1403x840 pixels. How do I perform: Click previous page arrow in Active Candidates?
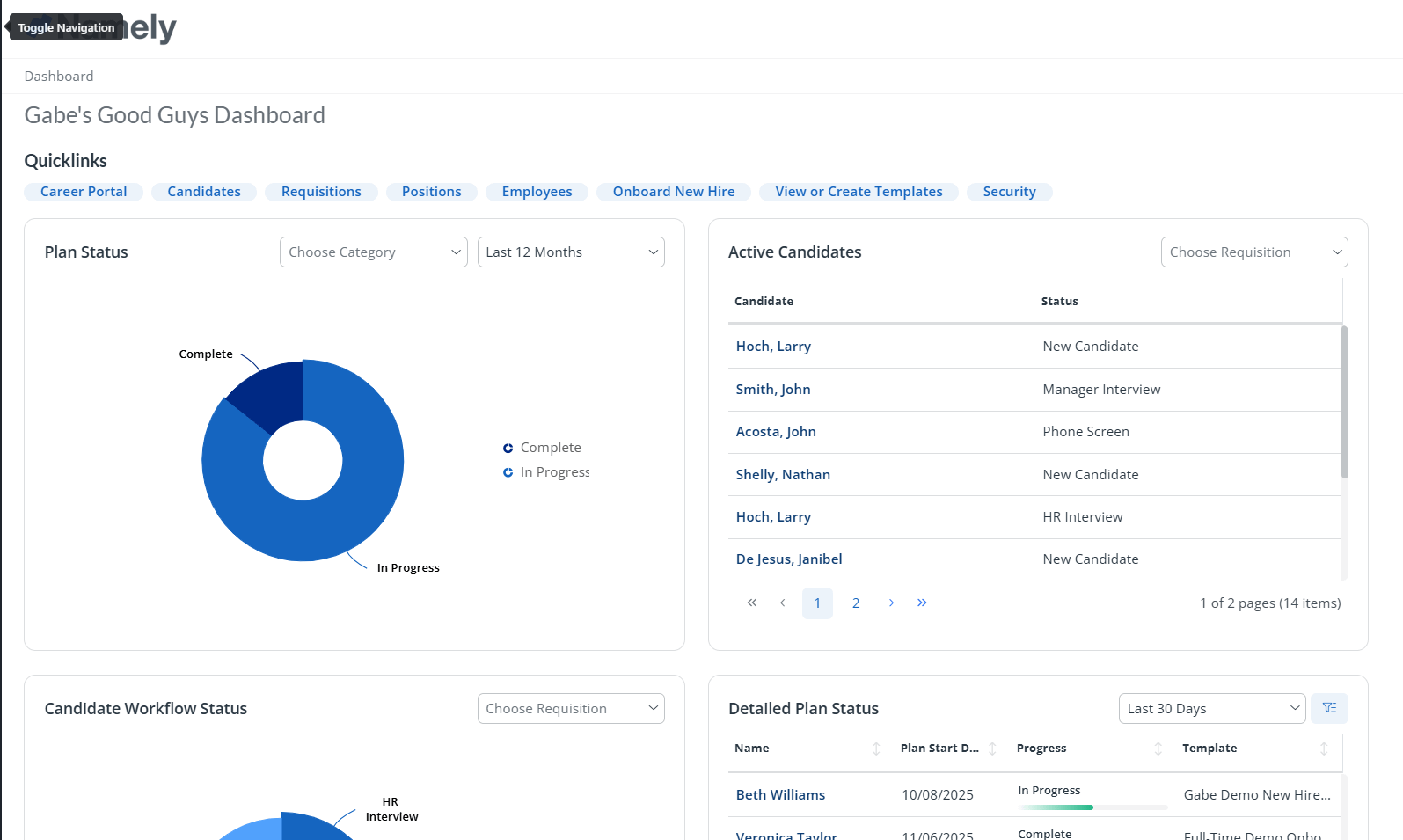tap(782, 603)
